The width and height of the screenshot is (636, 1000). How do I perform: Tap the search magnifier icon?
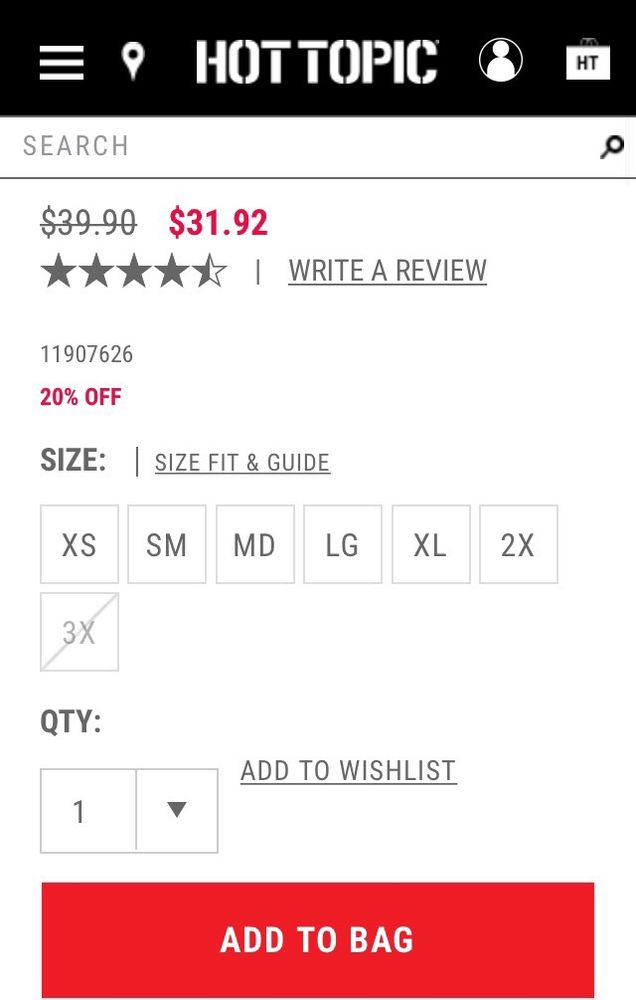point(611,147)
